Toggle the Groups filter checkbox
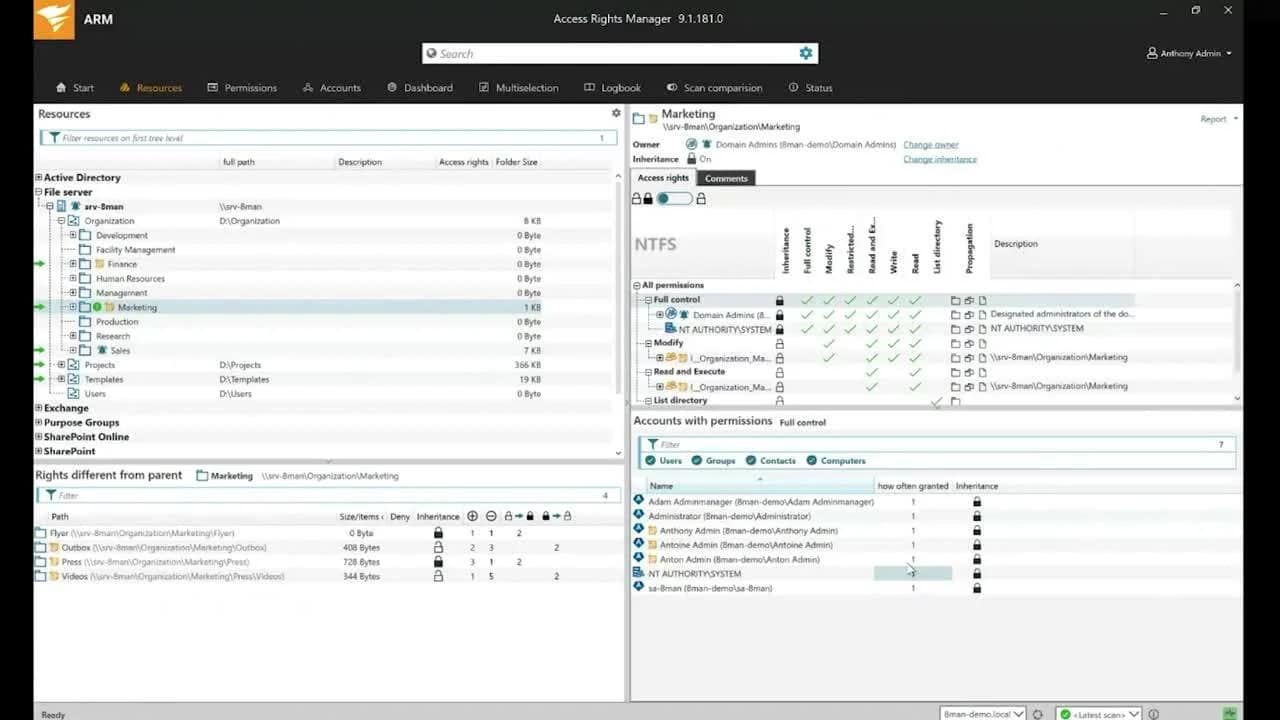Viewport: 1280px width, 720px height. [697, 461]
